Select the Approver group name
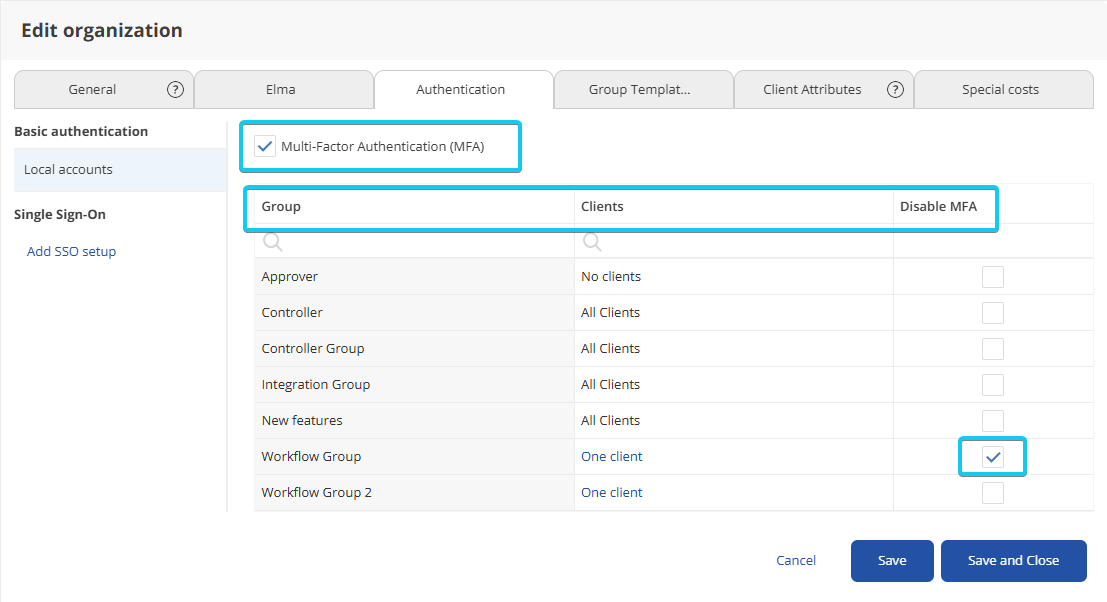 click(x=289, y=277)
